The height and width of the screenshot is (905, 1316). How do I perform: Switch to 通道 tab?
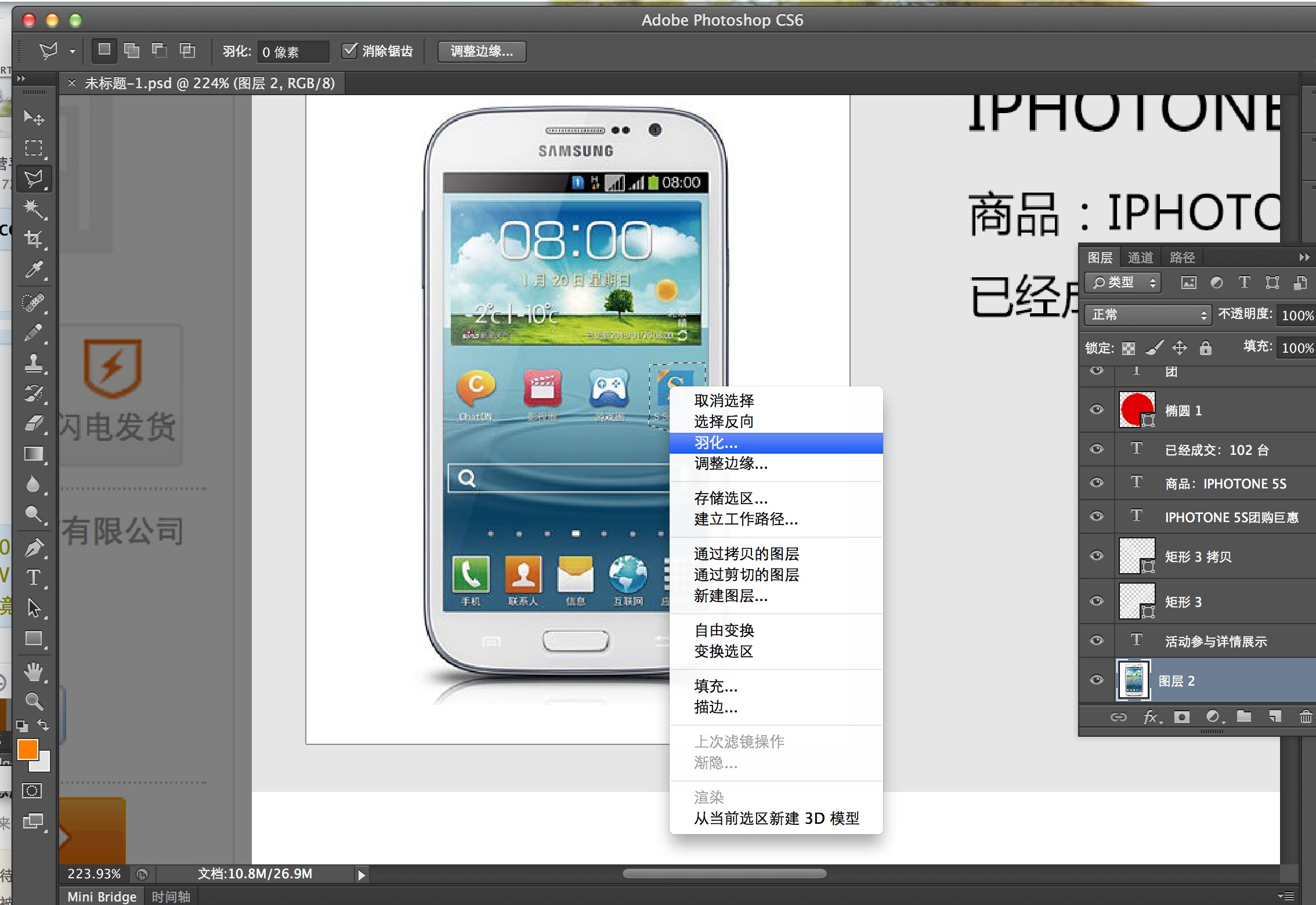coord(1140,257)
